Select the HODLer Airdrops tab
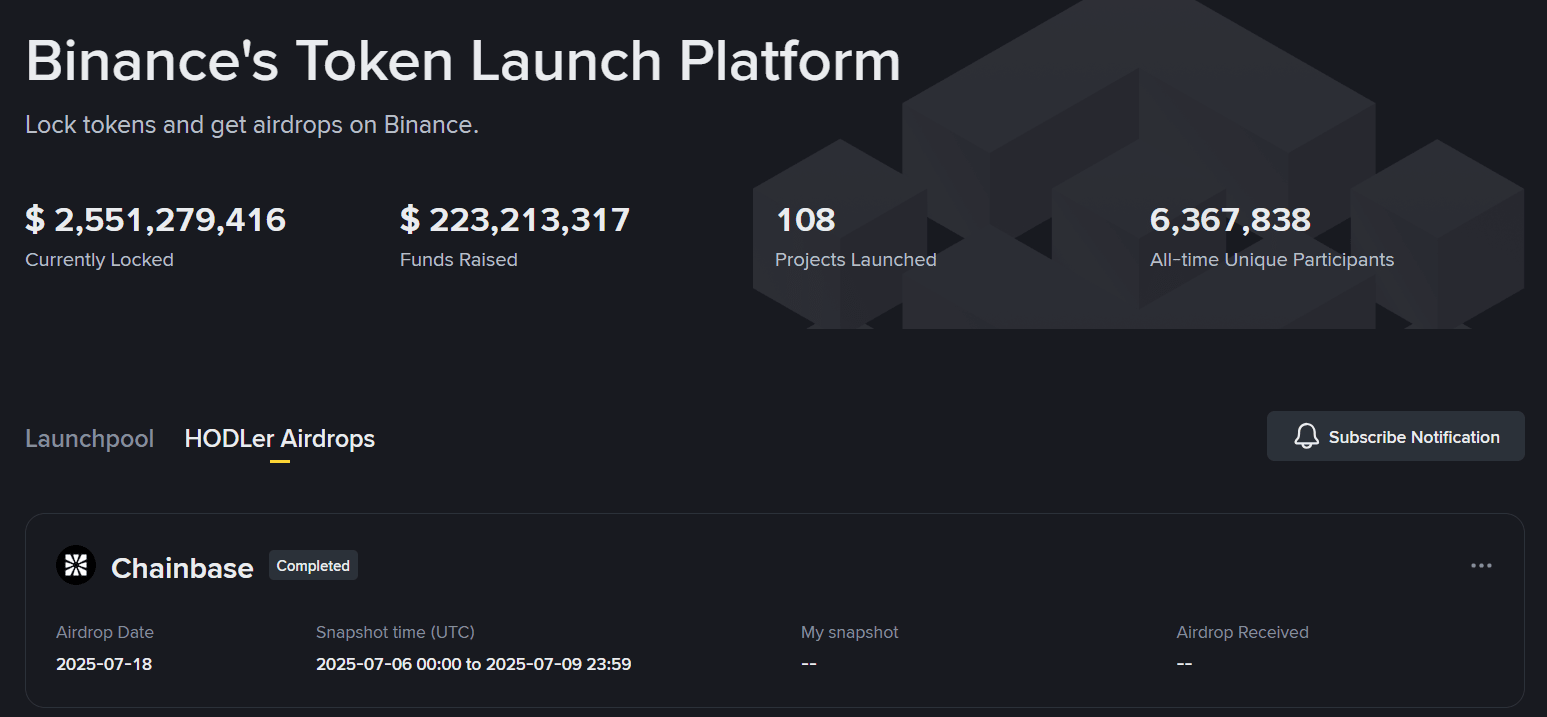The image size is (1547, 717). tap(280, 438)
